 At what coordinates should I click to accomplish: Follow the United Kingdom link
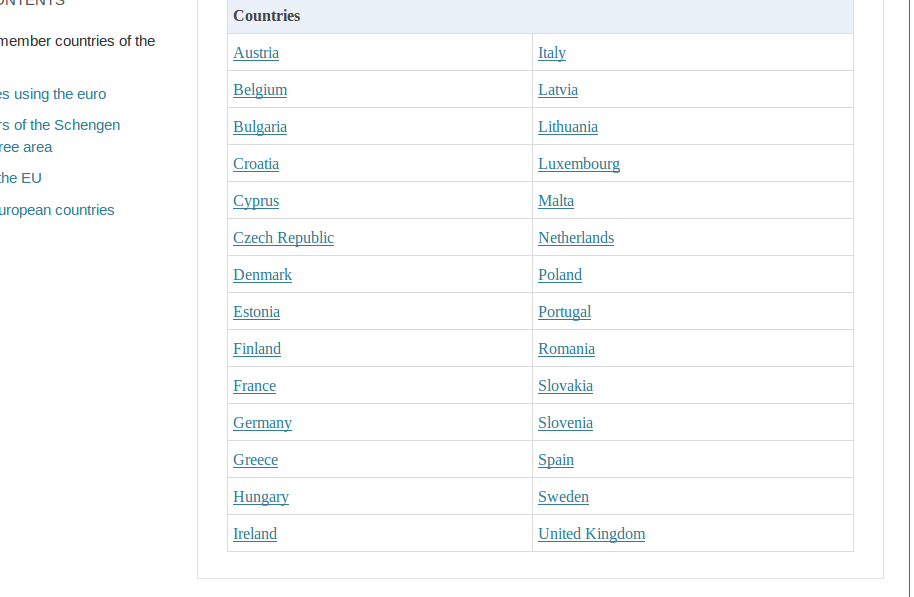(x=591, y=534)
